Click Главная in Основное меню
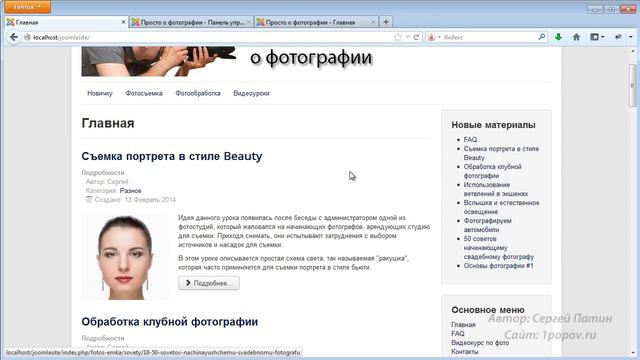640x360 pixels. 463,325
